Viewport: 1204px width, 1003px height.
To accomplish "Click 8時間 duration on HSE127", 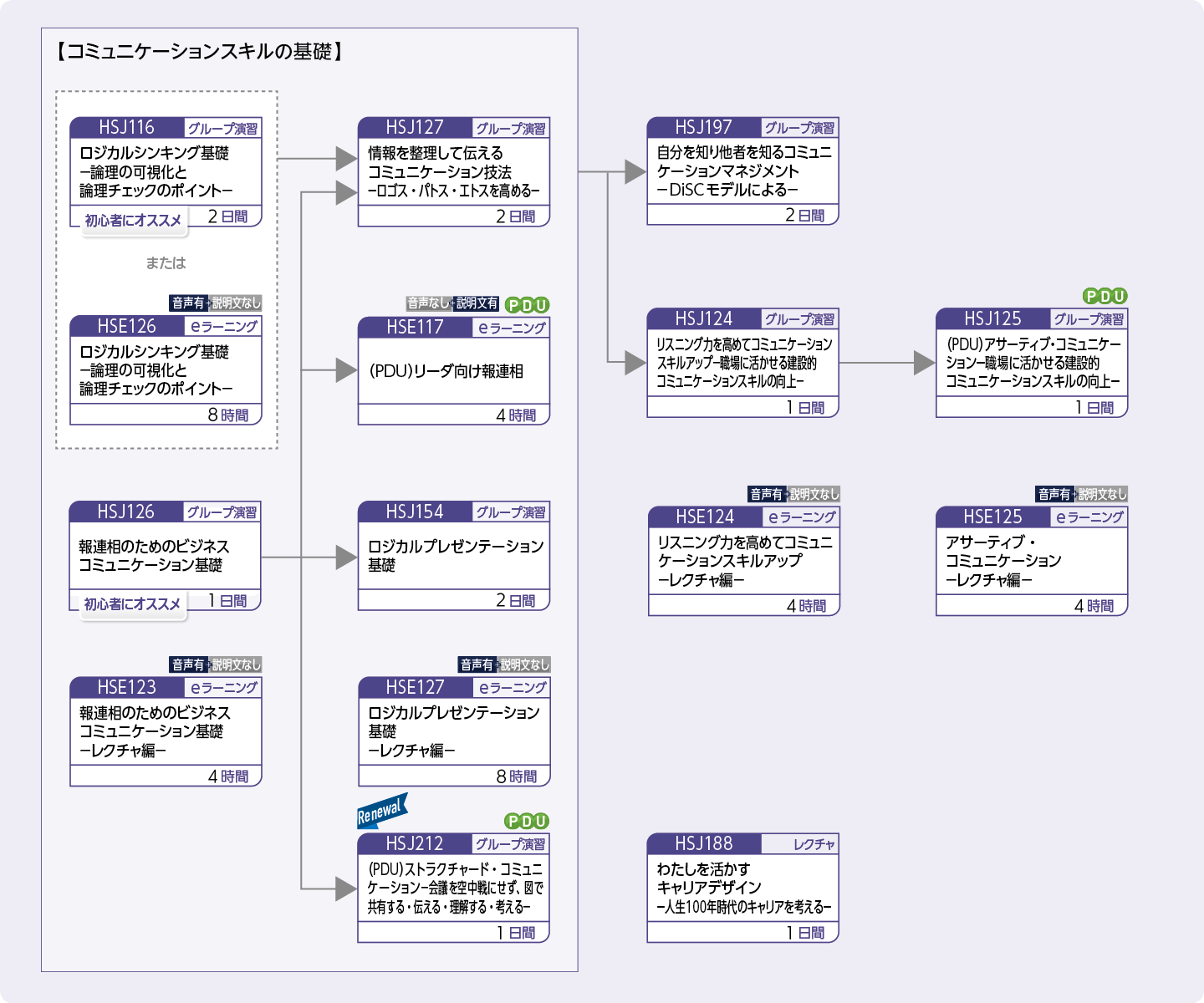I will pyautogui.click(x=516, y=776).
